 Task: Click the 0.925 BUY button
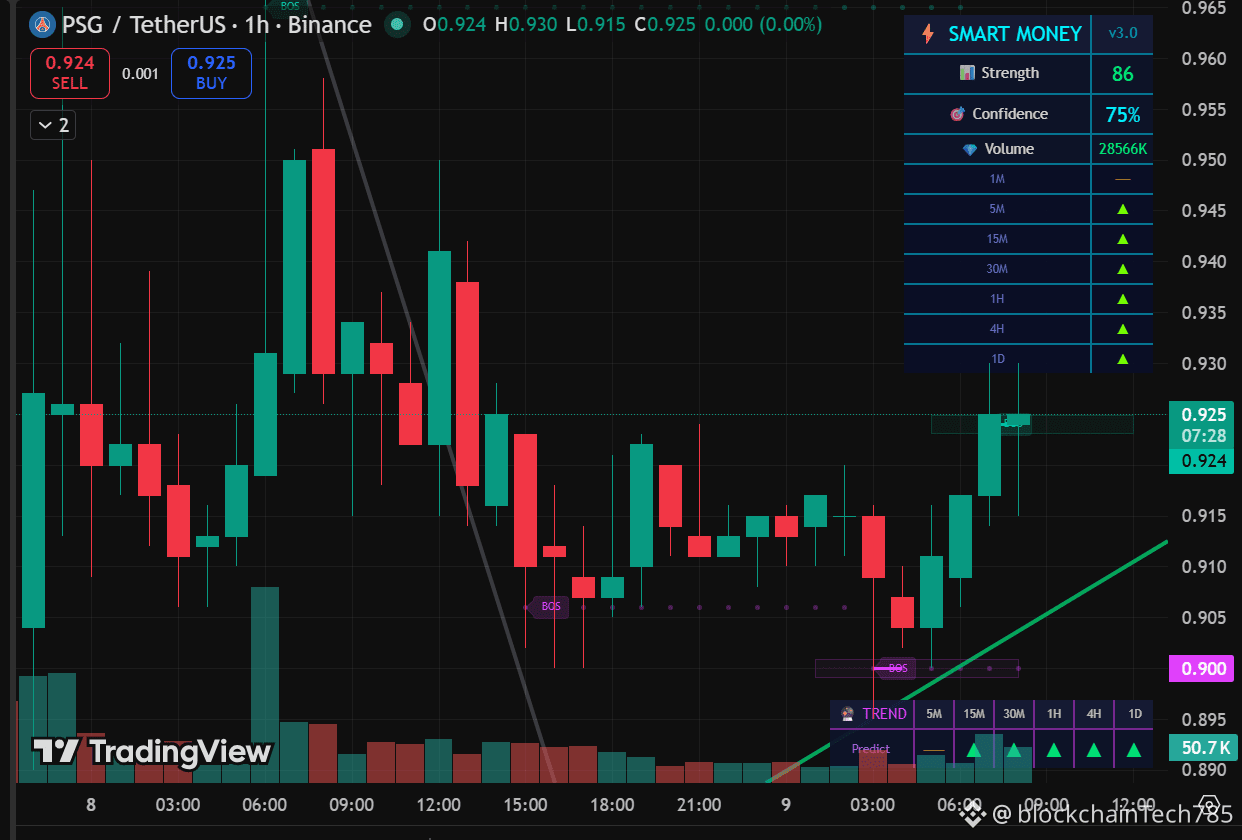[211, 73]
